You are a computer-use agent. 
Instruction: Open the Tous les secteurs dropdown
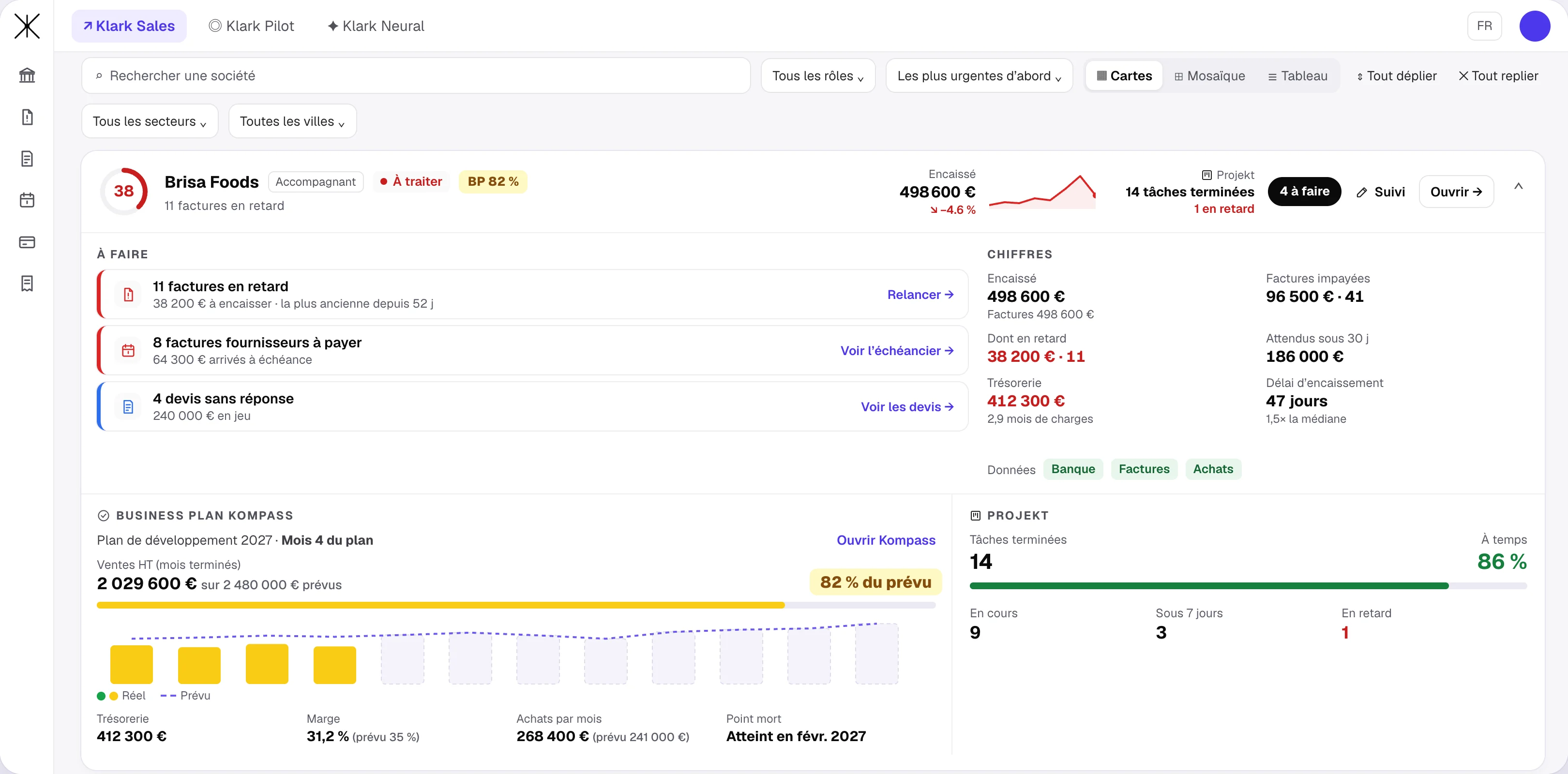[x=150, y=121]
